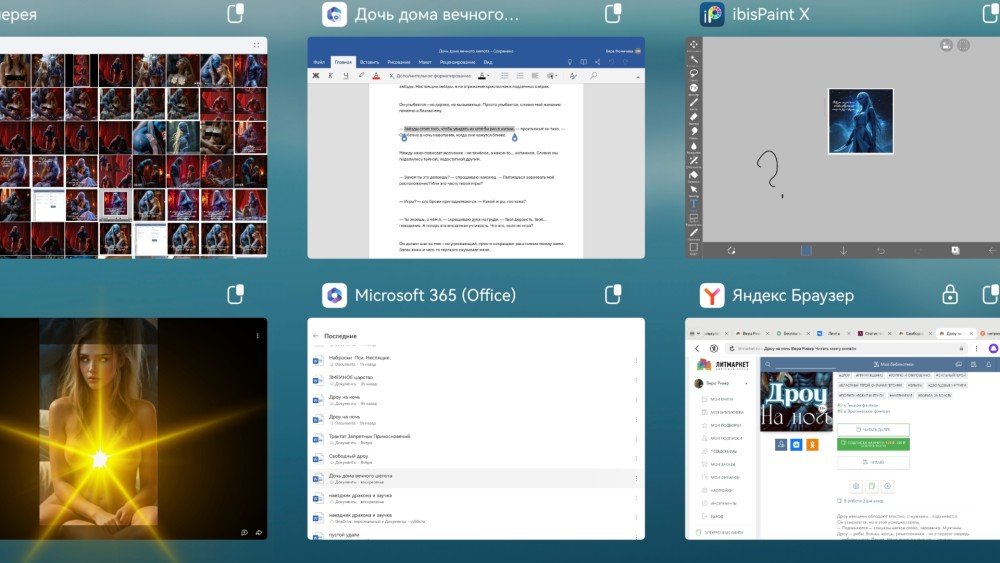The image size is (1000, 563).
Task: Collapse the Word ribbon with the chevron
Action: pos(636,75)
